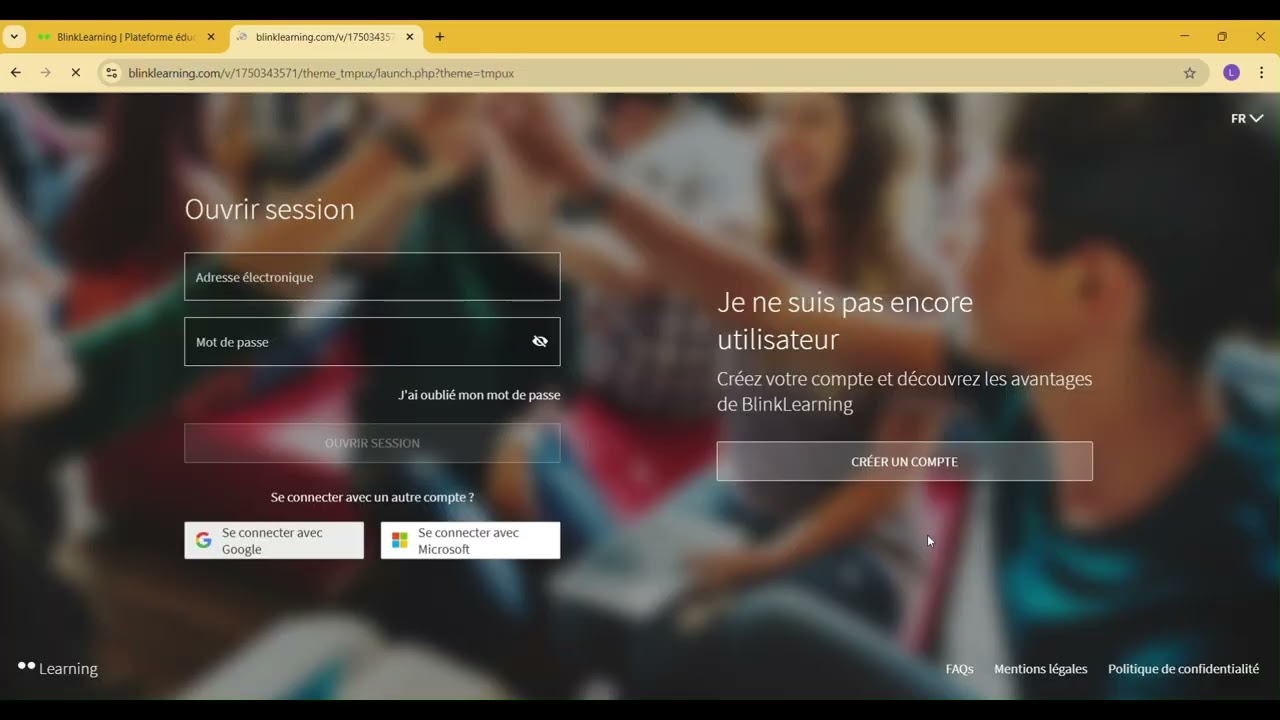
Task: Restore down the browser window
Action: (x=1222, y=36)
